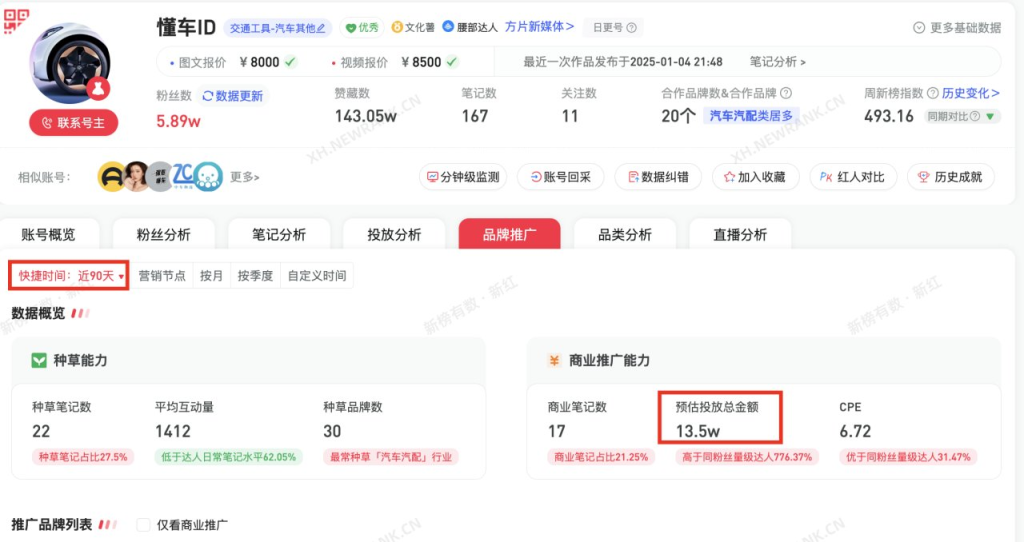Click the ¥ 商业推广能力 icon
Viewport: 1024px width, 542px height.
click(x=554, y=360)
